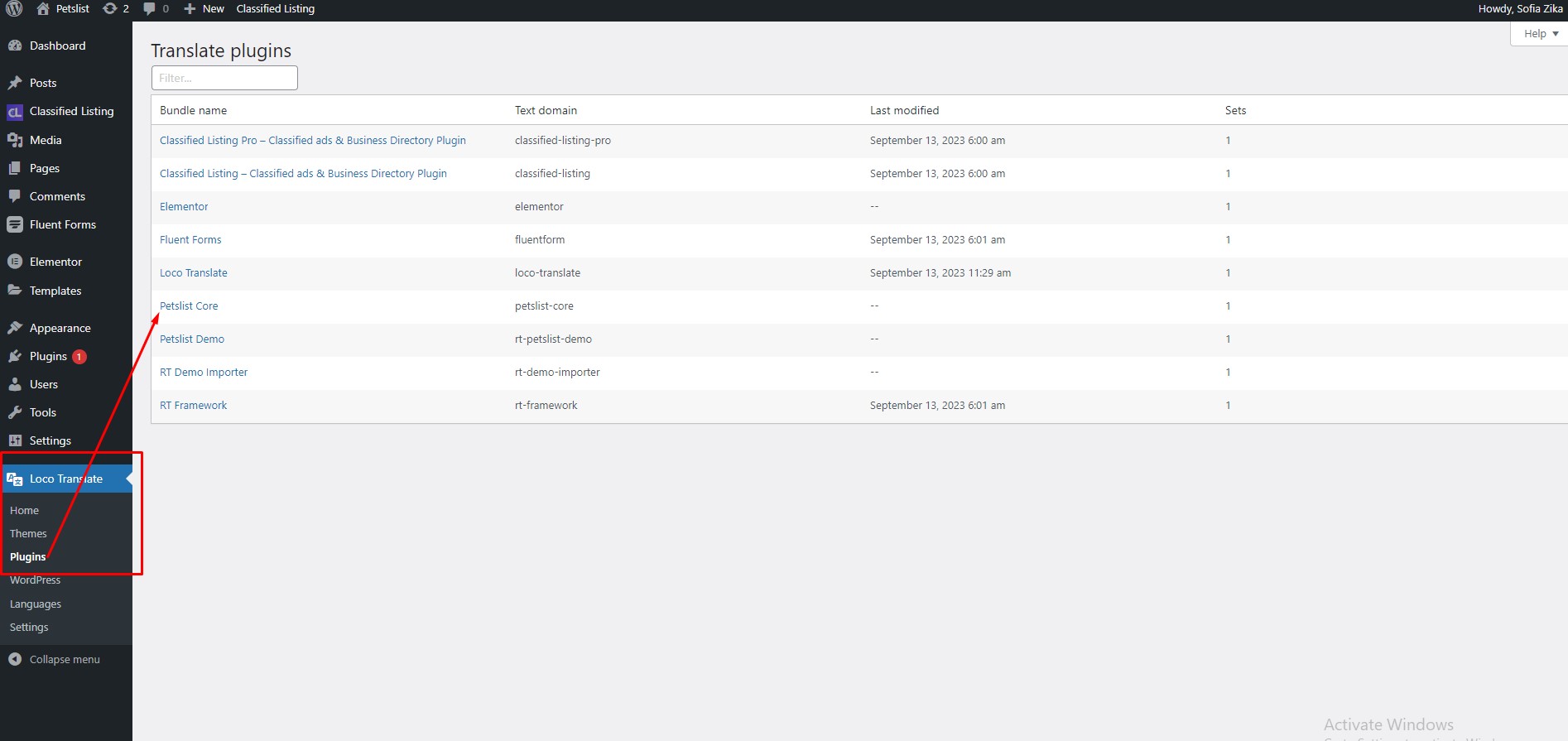
Task: Click the Elementor sidebar icon
Action: click(15, 262)
